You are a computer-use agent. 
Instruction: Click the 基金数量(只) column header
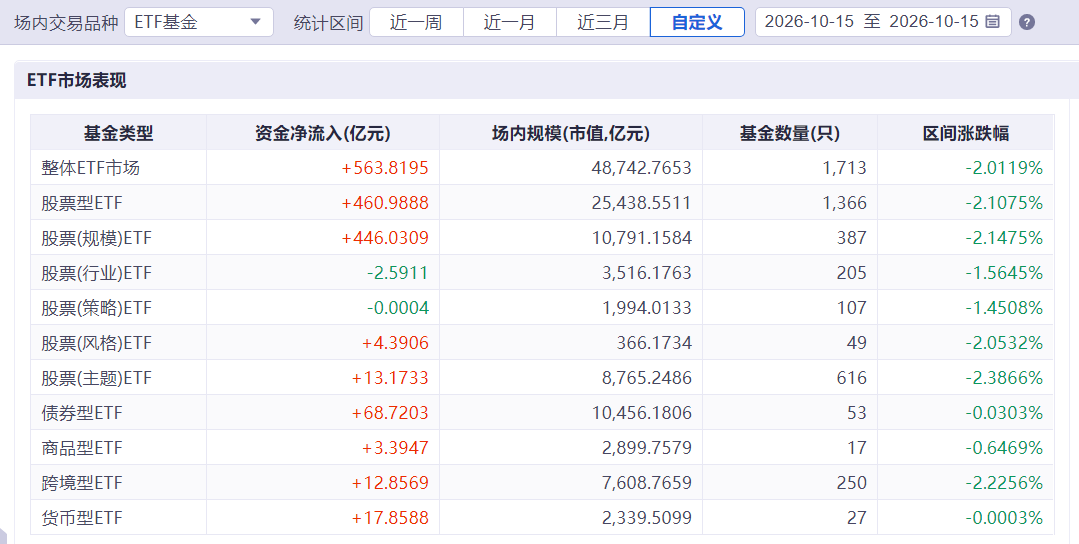790,133
